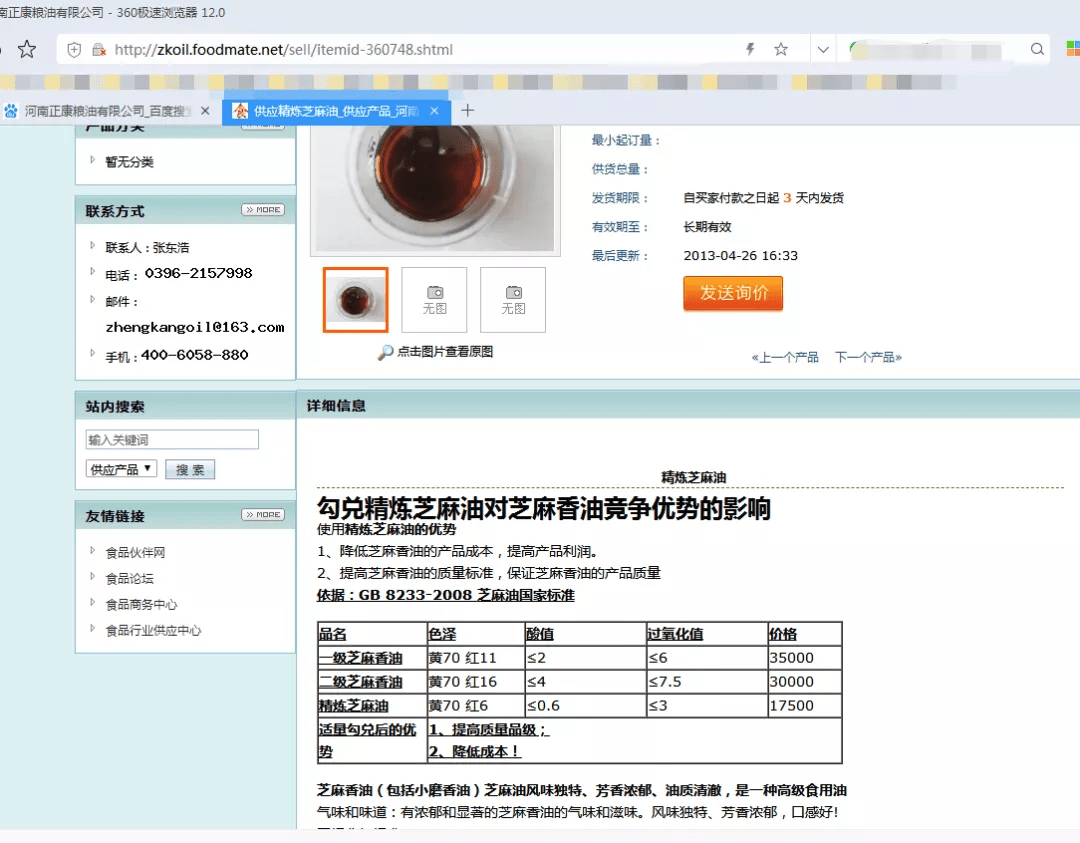Open the 食品论坛 link in the sidebar
1080x843 pixels.
click(132, 578)
